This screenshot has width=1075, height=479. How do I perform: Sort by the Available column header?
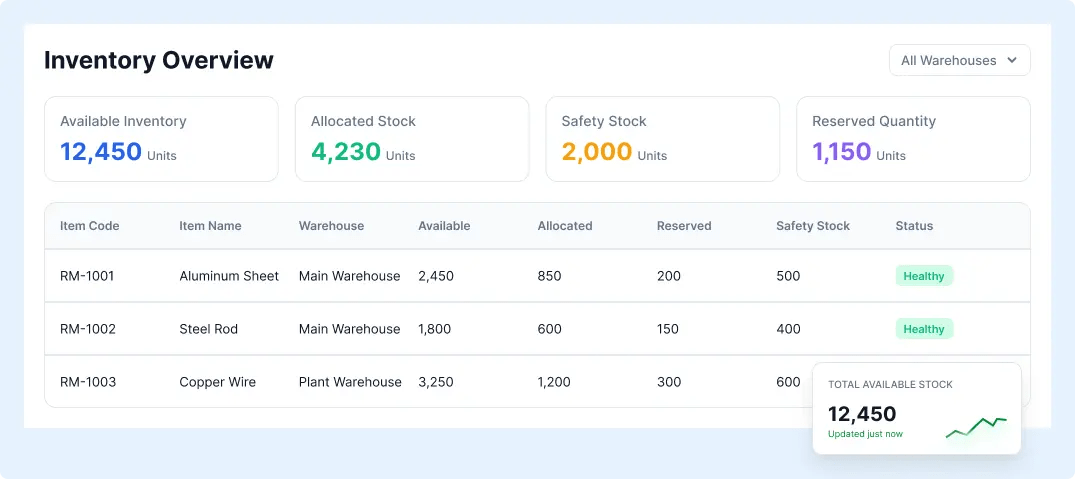coord(444,225)
